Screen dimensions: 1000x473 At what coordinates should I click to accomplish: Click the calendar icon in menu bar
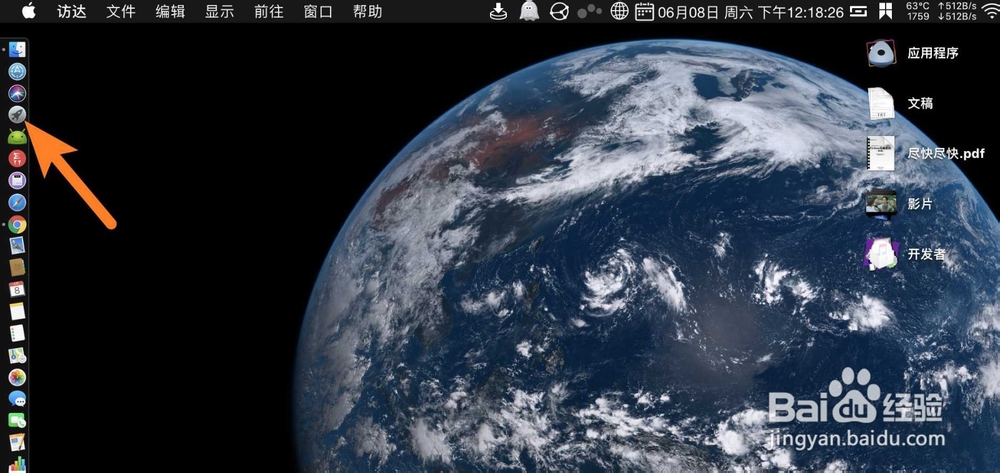tap(645, 11)
